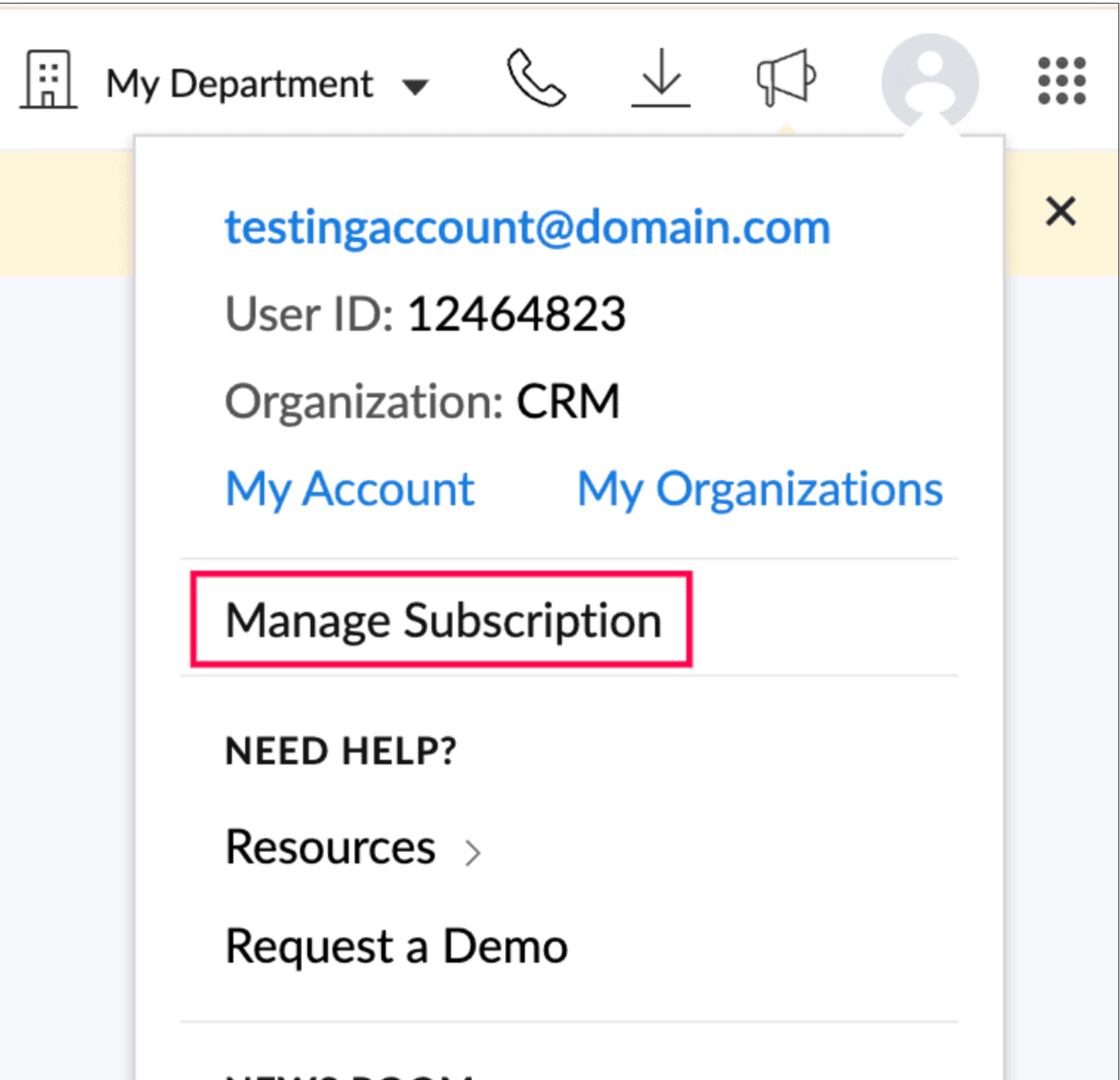Click the NEED HELP? section heading
The image size is (1120, 1080).
tap(341, 750)
